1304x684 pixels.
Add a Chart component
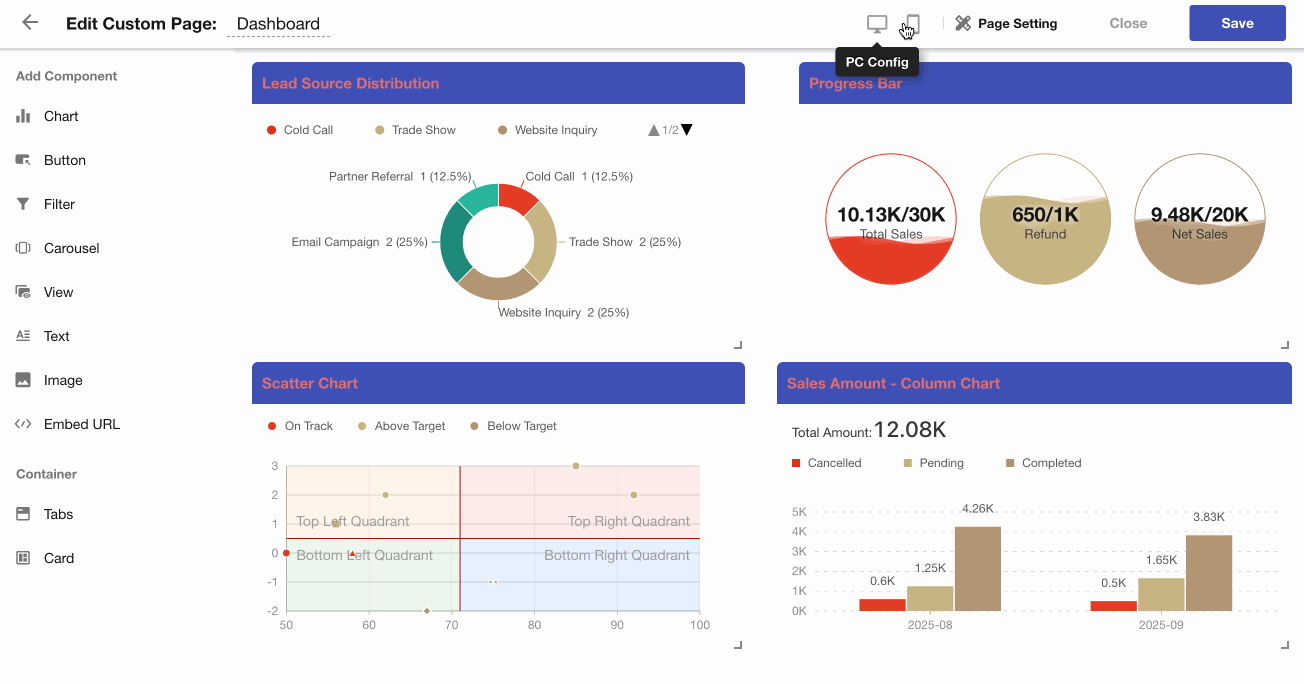tap(60, 116)
